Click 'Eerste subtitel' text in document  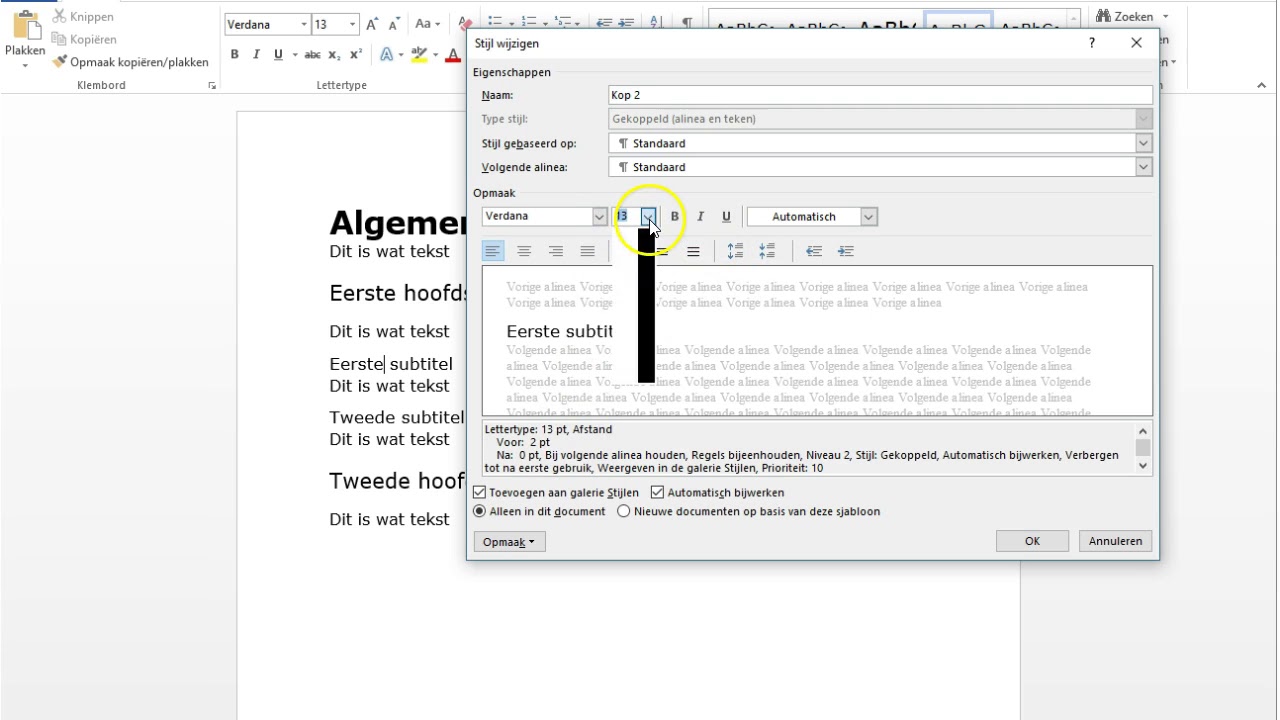point(391,364)
